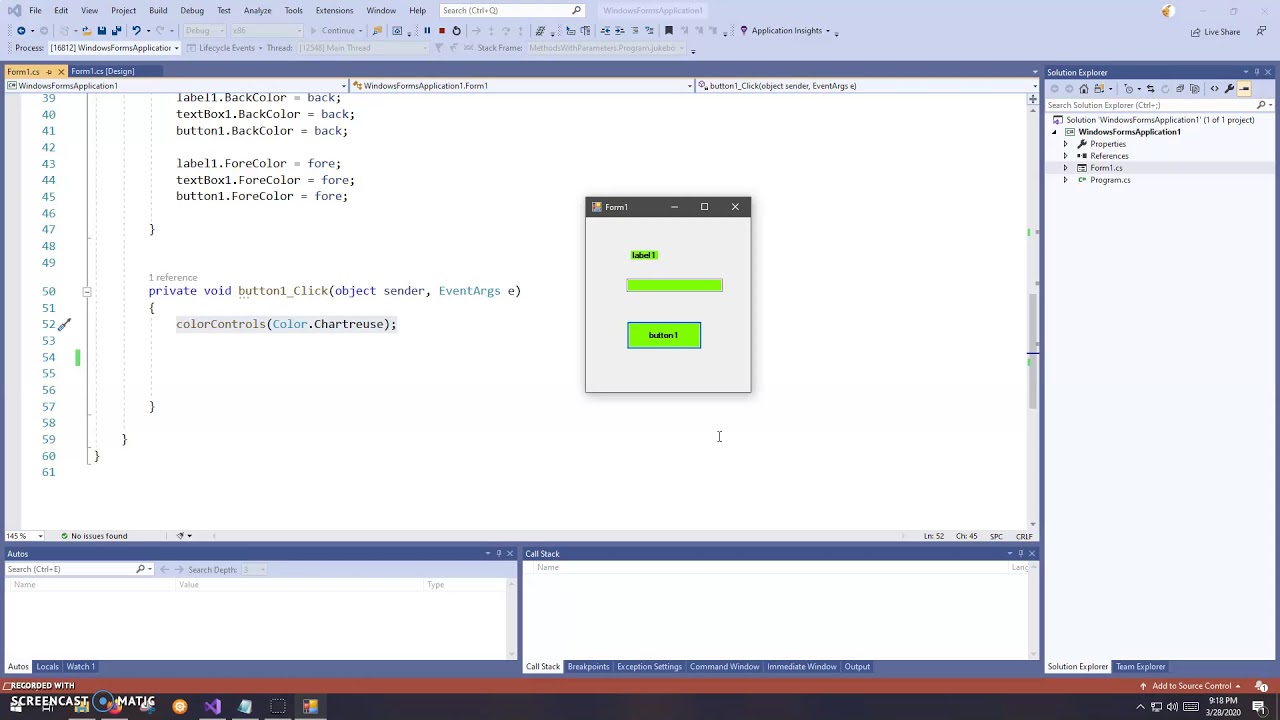Open View Code icon in Solution Explorer
Image resolution: width=1280 pixels, height=720 pixels.
[x=1214, y=88]
